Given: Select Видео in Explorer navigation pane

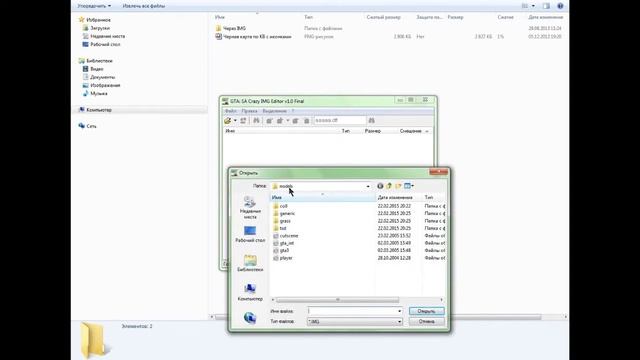Looking at the screenshot, I should coord(93,69).
